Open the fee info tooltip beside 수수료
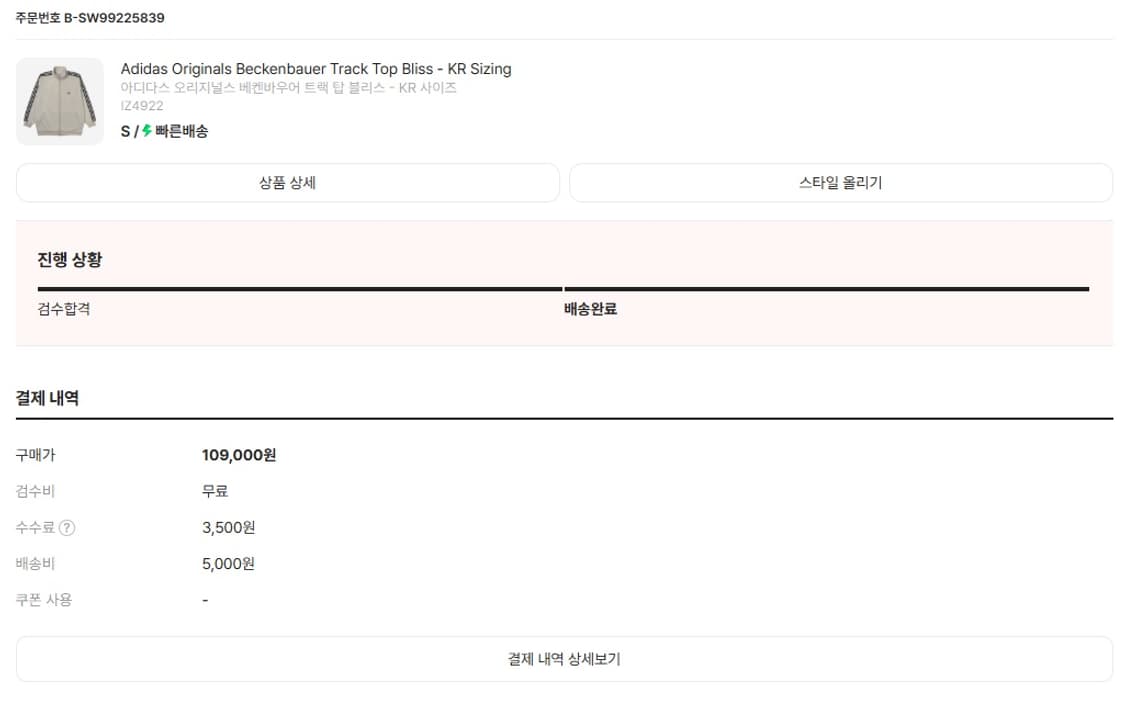The height and width of the screenshot is (710, 1125). (x=68, y=527)
